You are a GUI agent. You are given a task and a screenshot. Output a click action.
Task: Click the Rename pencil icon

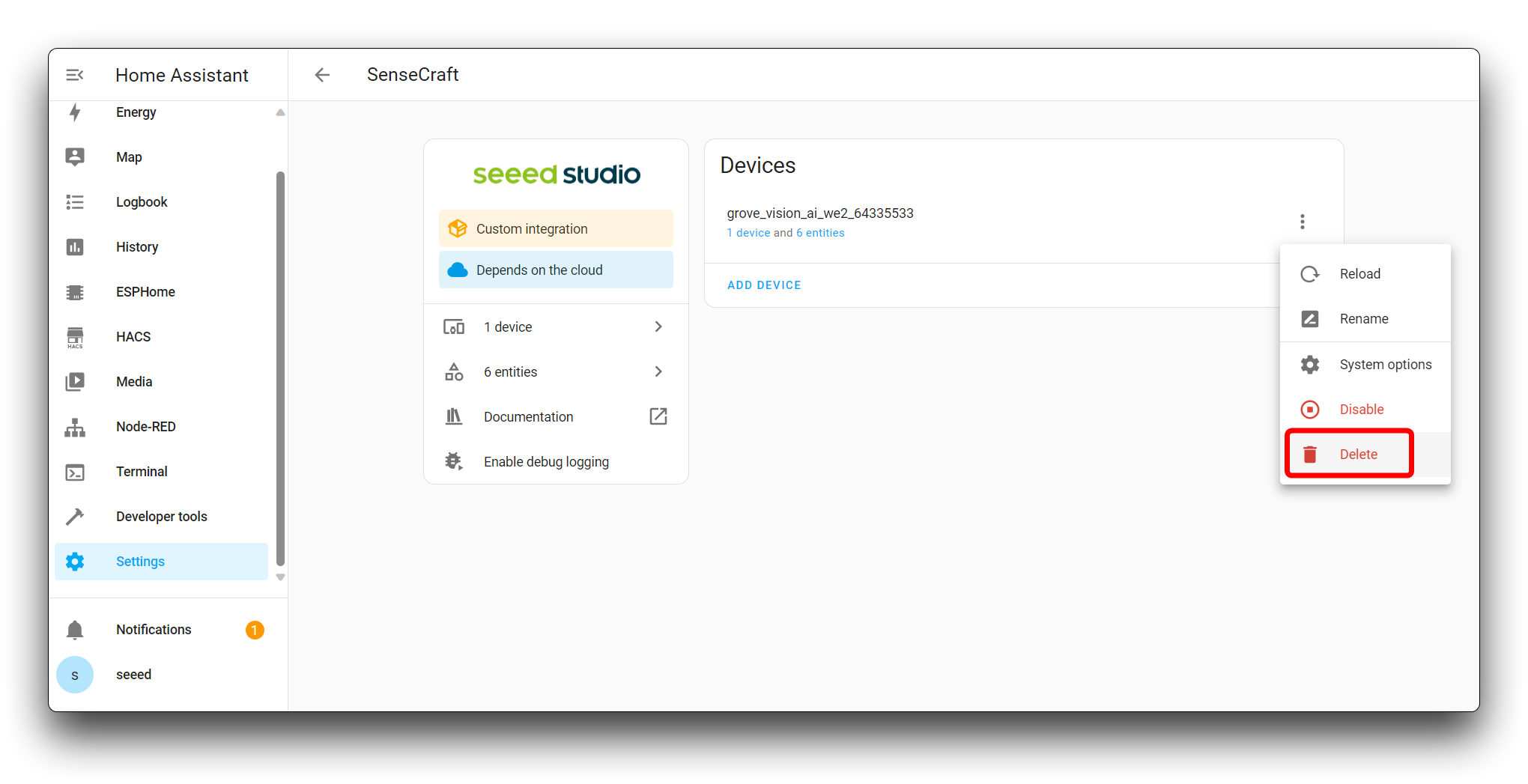coord(1310,319)
